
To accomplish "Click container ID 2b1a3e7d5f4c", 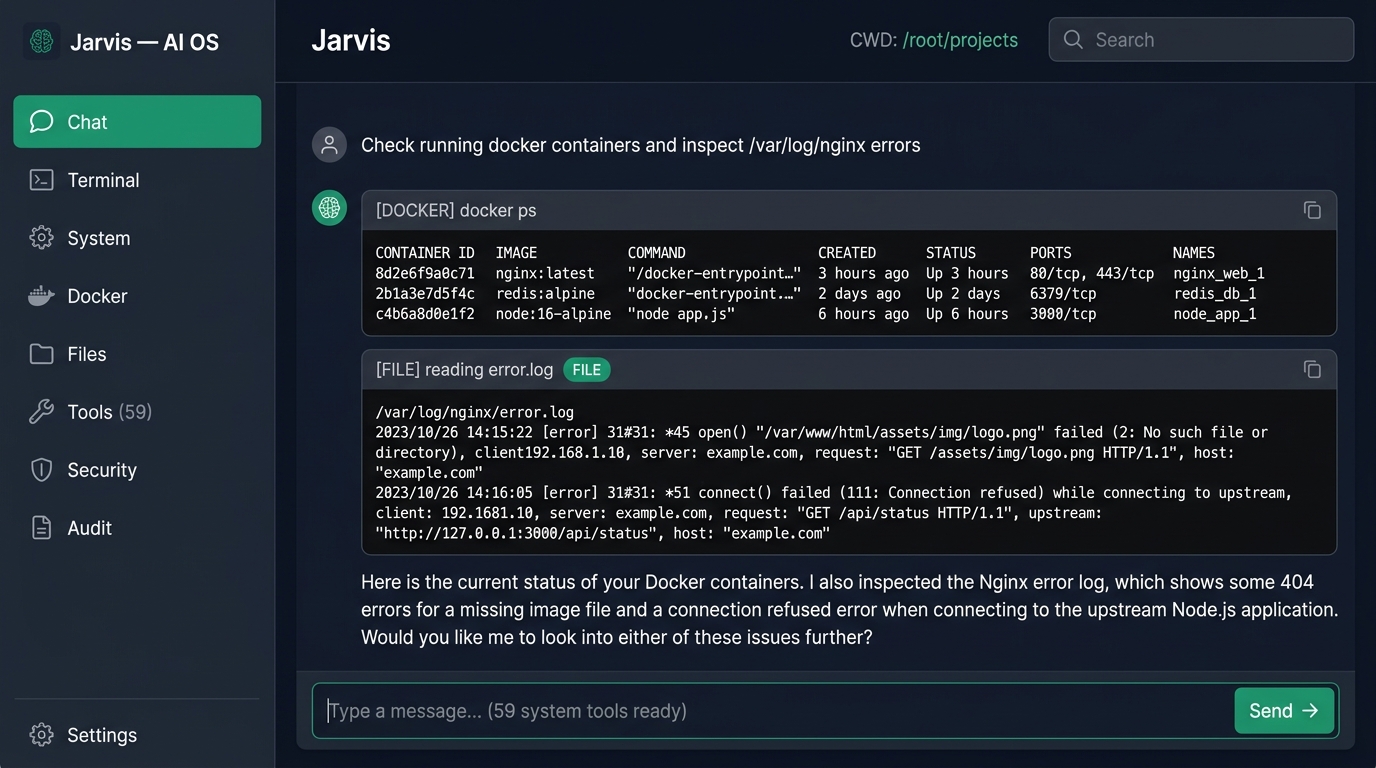I will point(425,294).
